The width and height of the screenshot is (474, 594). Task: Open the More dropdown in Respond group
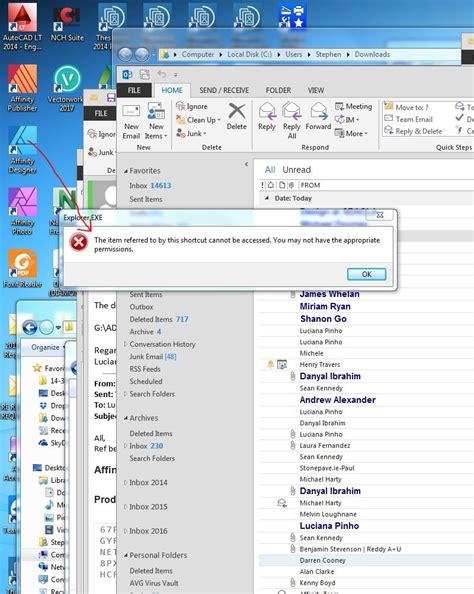[x=351, y=133]
